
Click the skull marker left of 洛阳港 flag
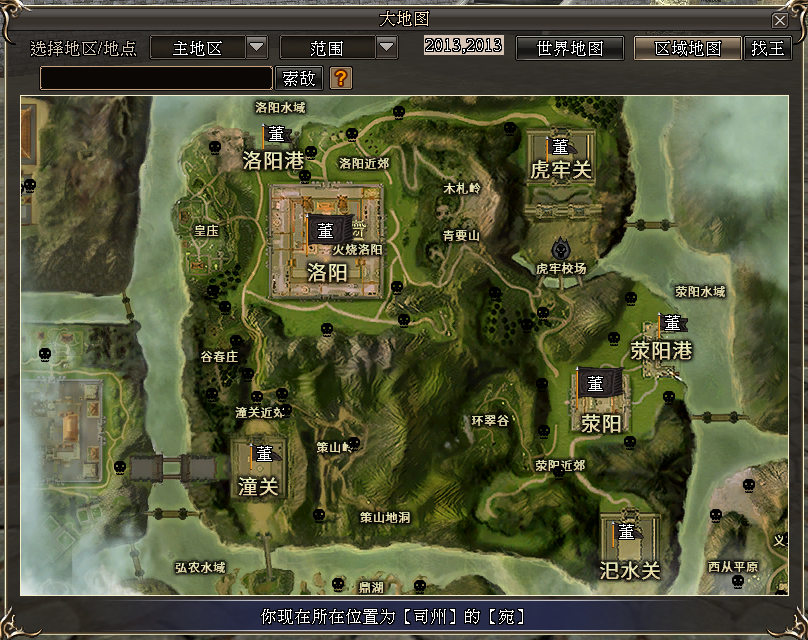click(215, 148)
